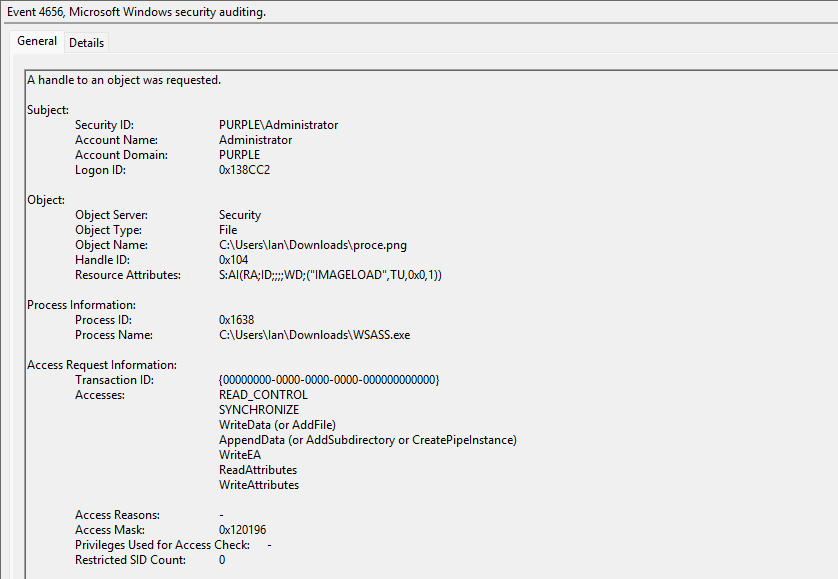This screenshot has height=579, width=838.
Task: Click the event title 'Event 4656' header
Action: pos(139,12)
